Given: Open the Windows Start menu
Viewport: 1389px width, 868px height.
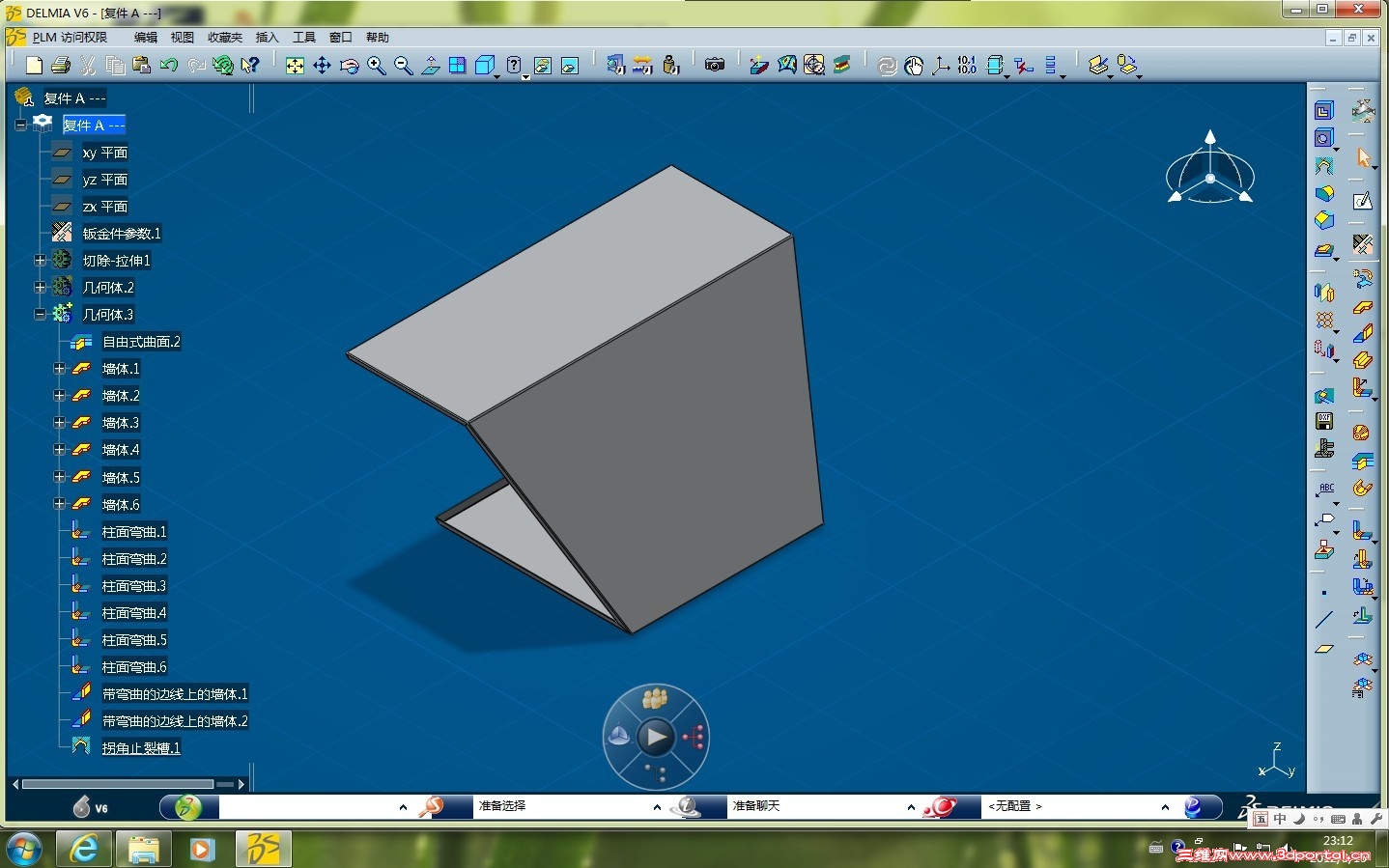Looking at the screenshot, I should (23, 849).
